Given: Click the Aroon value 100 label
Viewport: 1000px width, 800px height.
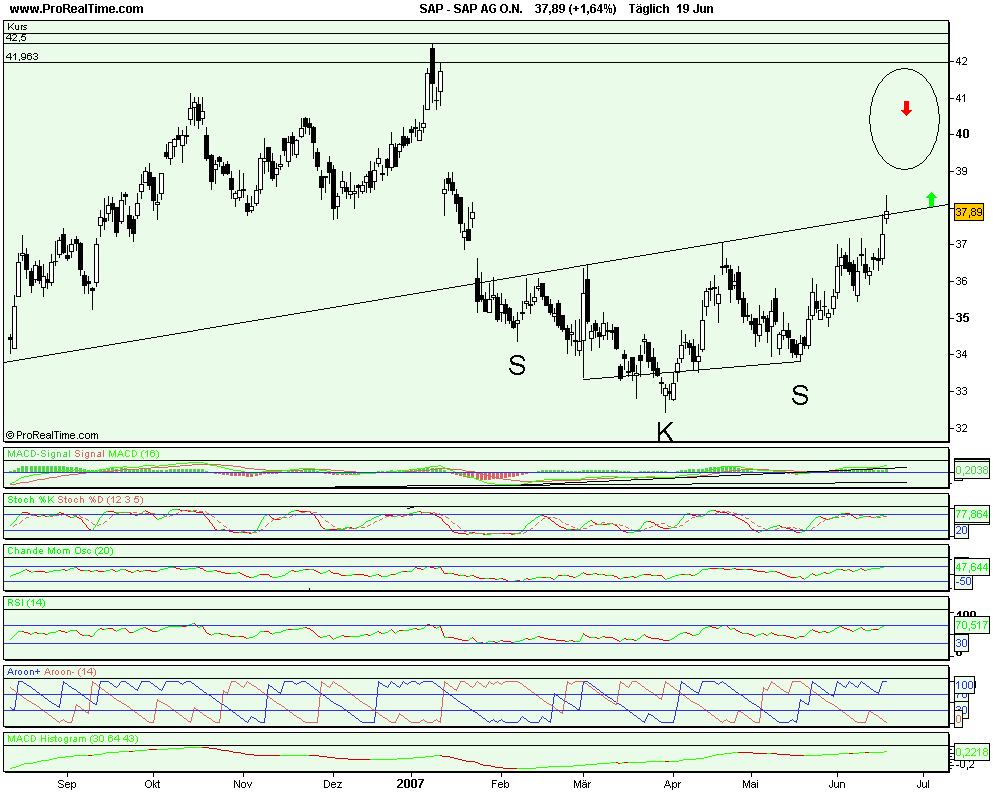Looking at the screenshot, I should [965, 685].
